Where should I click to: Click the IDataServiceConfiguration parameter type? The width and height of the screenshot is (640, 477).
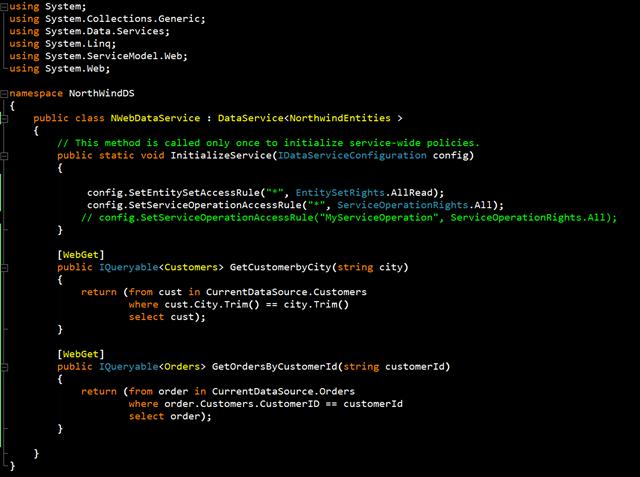[x=352, y=155]
